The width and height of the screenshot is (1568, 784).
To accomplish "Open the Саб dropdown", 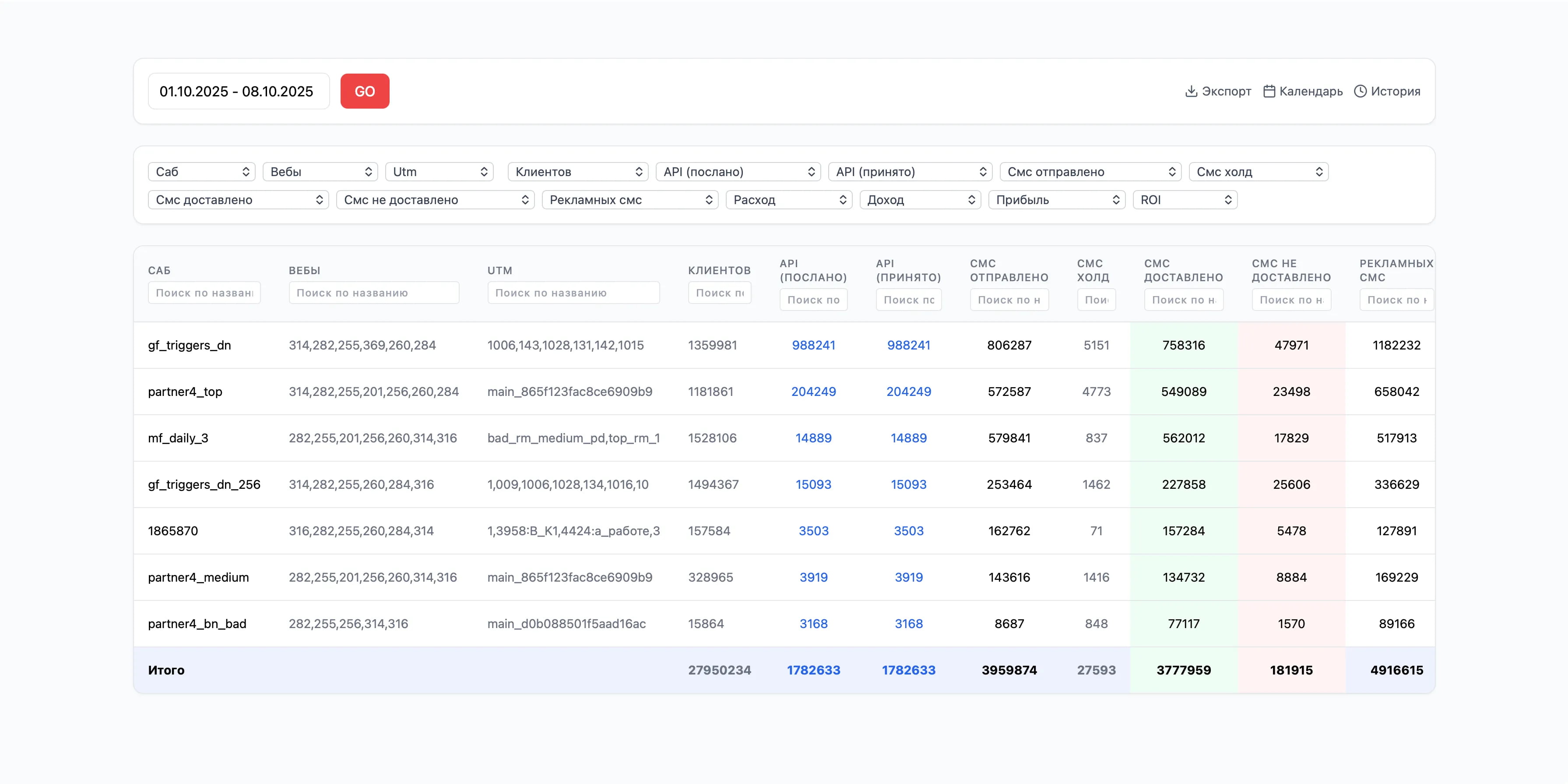I will click(x=201, y=172).
